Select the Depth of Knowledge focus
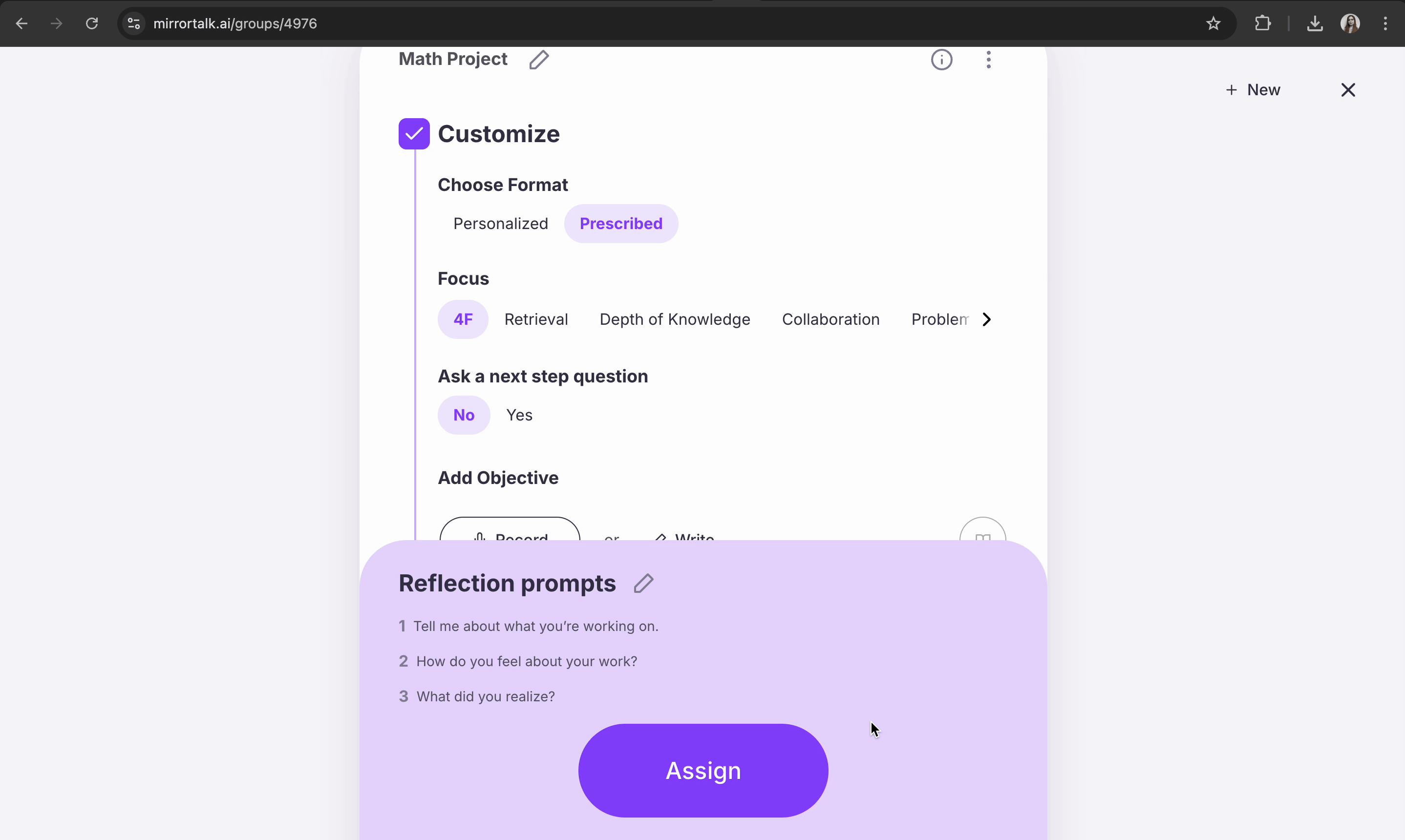 pyautogui.click(x=674, y=319)
